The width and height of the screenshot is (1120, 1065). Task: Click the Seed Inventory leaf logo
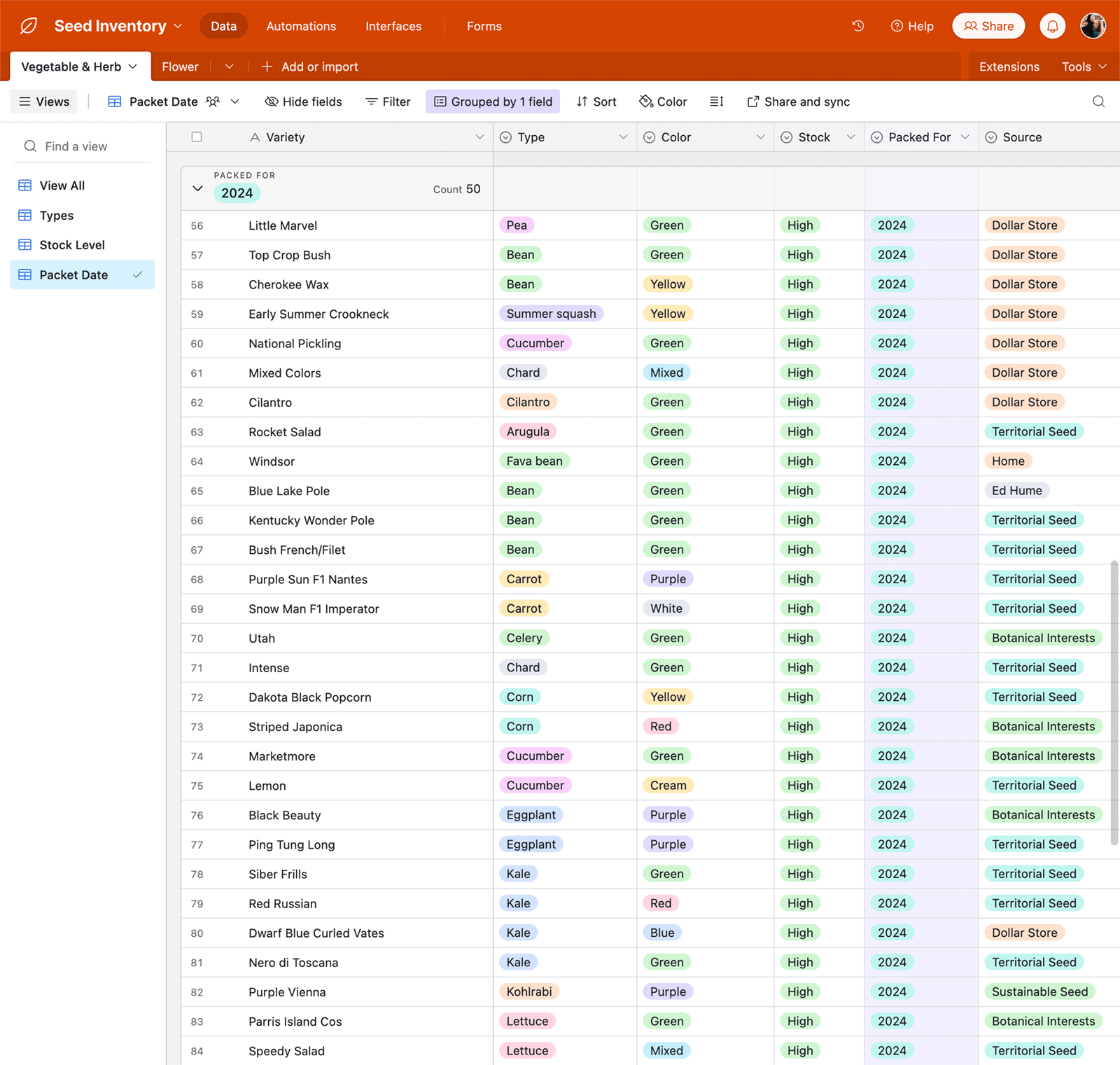coord(29,26)
